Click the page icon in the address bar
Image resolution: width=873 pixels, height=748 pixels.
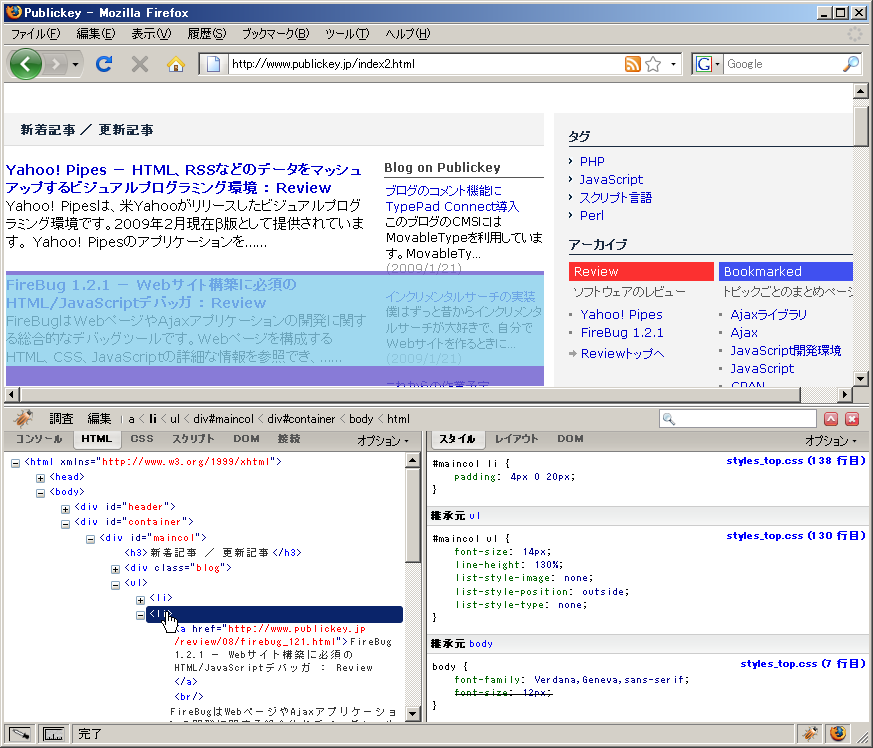pyautogui.click(x=213, y=64)
